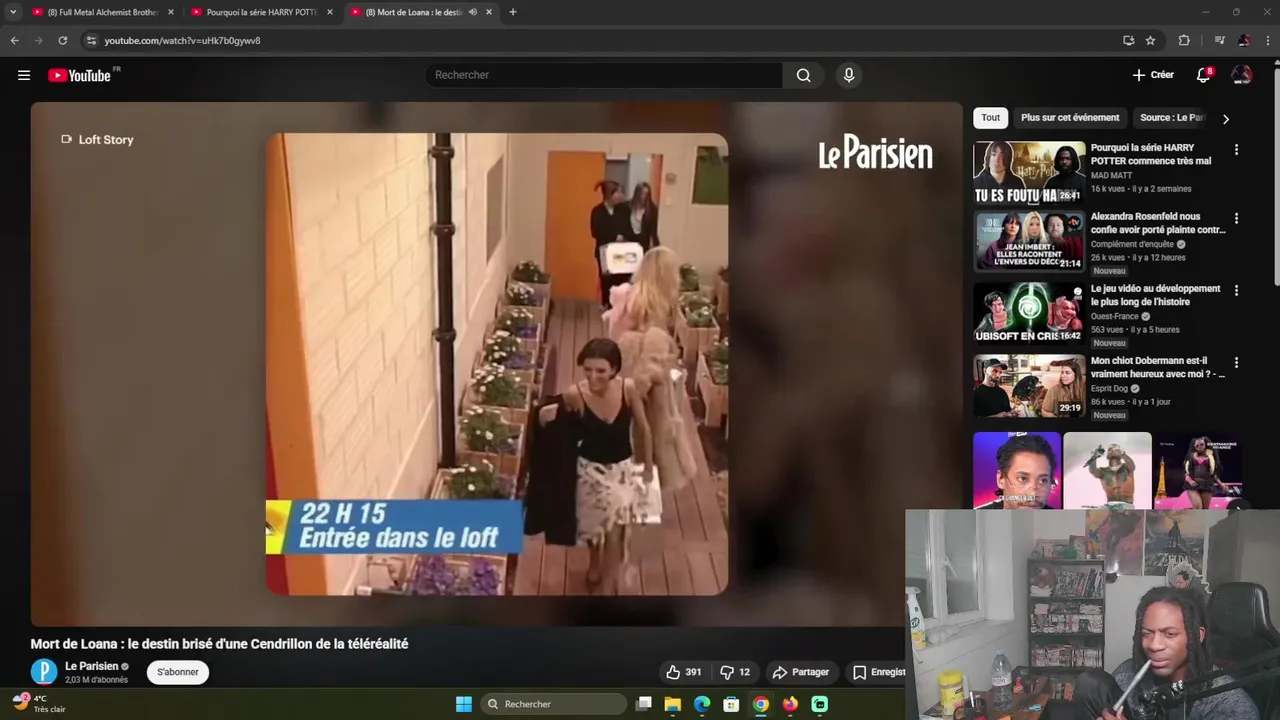Screen dimensions: 1280x720
Task: Open options for the Alexandra Rosenfeld video
Action: [x=1236, y=218]
